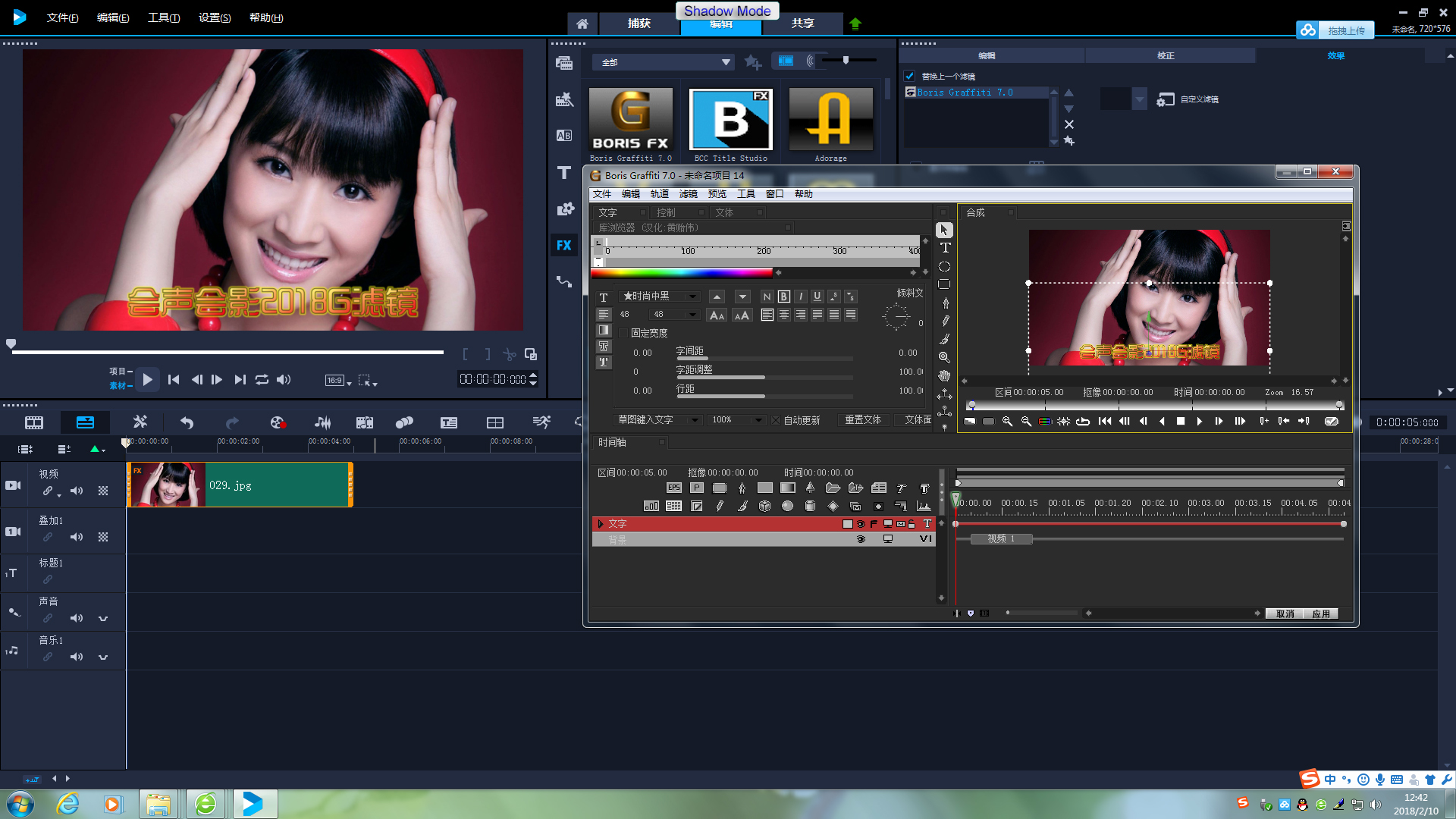Toggle italic text style I button
Viewport: 1456px width, 819px height.
click(801, 297)
